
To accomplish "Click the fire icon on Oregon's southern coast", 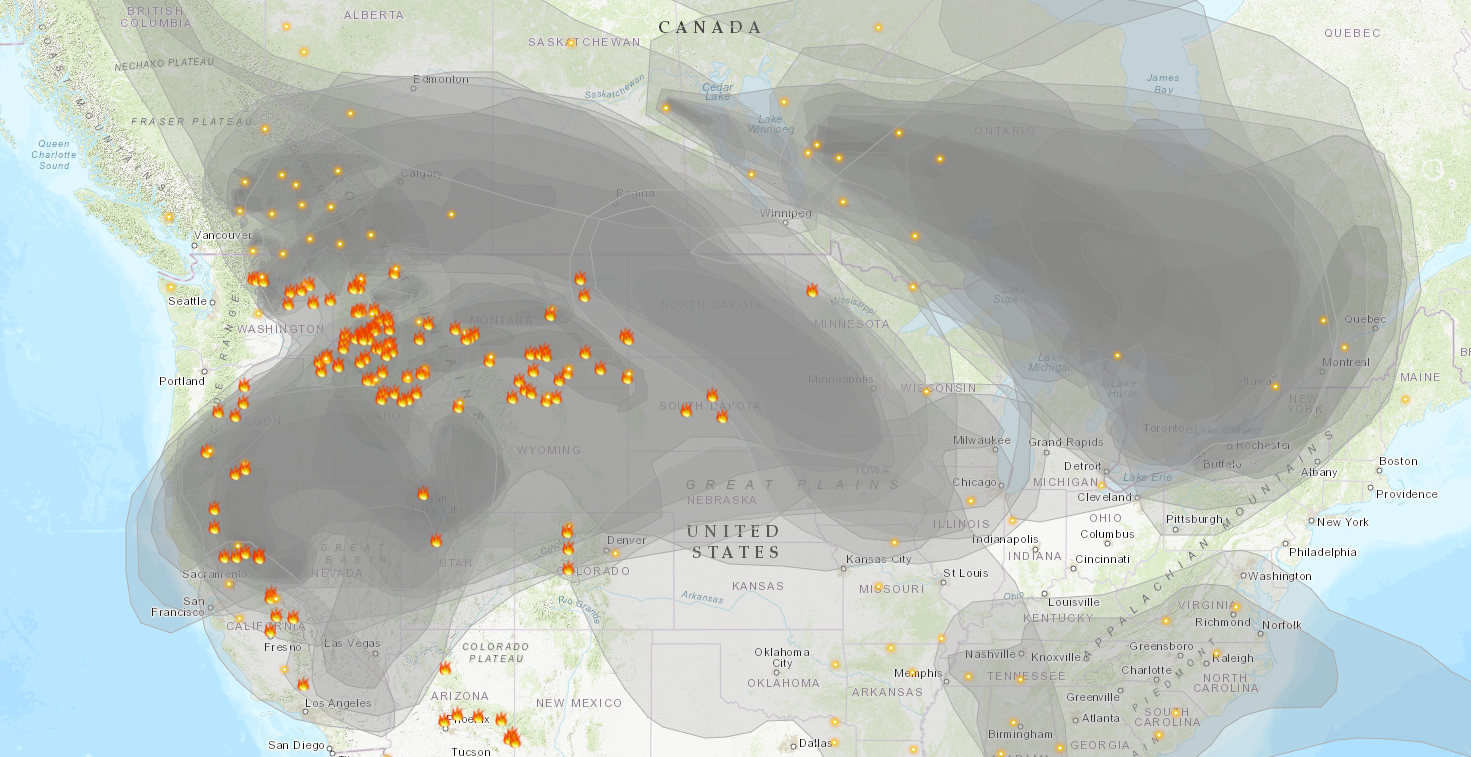I will (x=207, y=451).
